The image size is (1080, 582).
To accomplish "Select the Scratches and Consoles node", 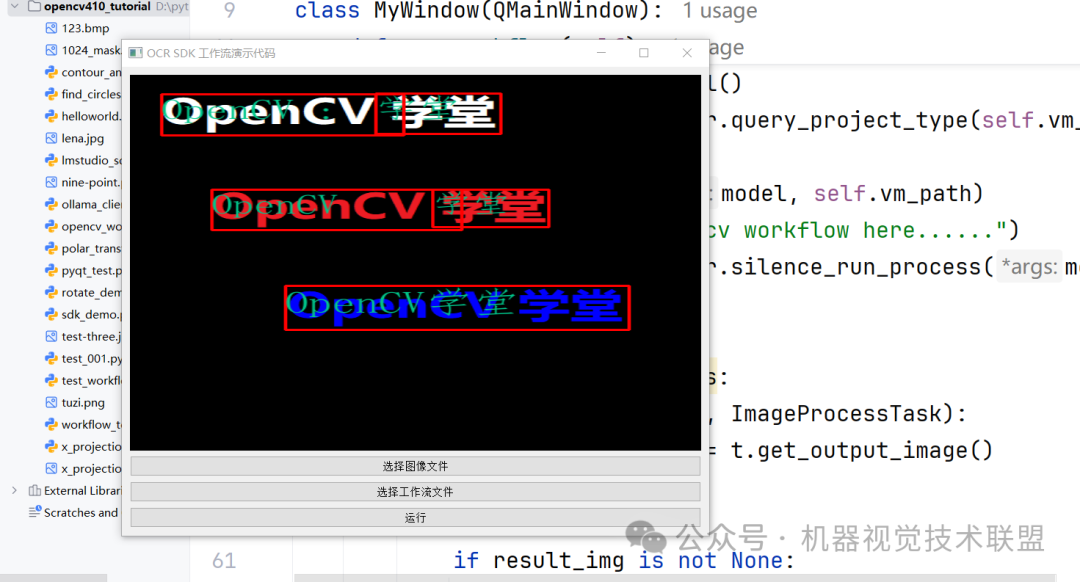I will pos(81,512).
